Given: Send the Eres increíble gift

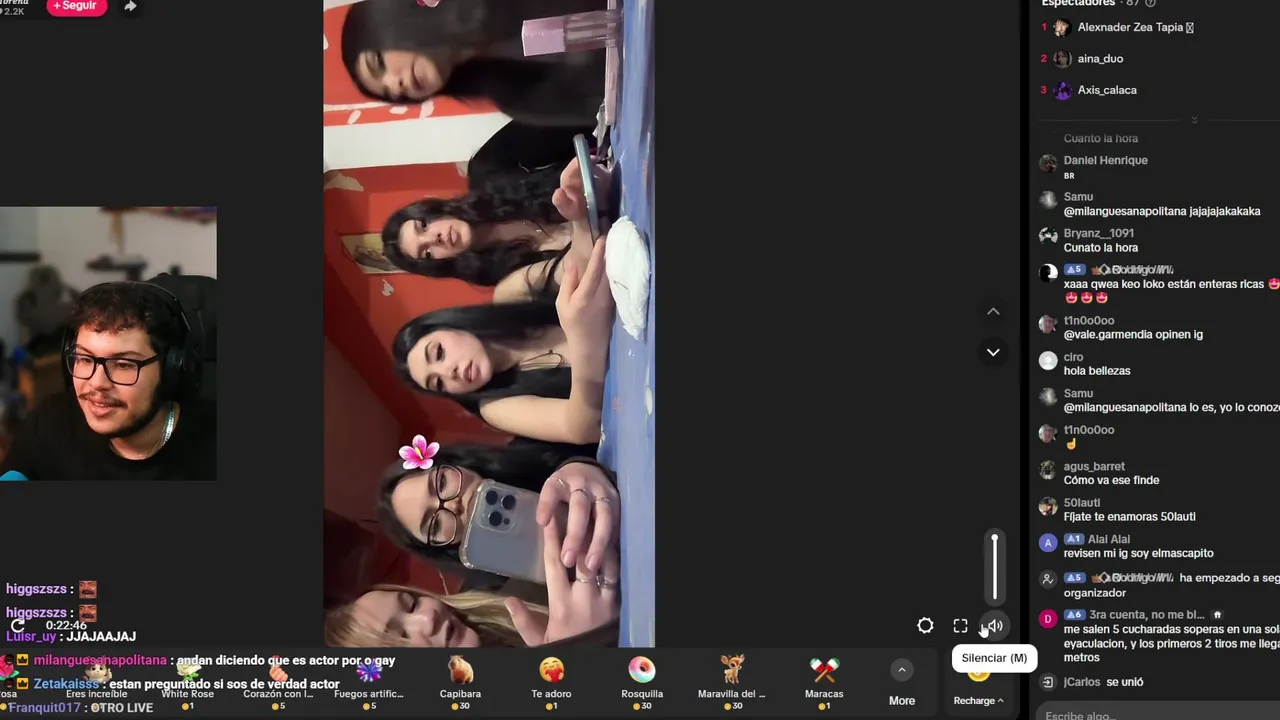Looking at the screenshot, I should pyautogui.click(x=97, y=682).
